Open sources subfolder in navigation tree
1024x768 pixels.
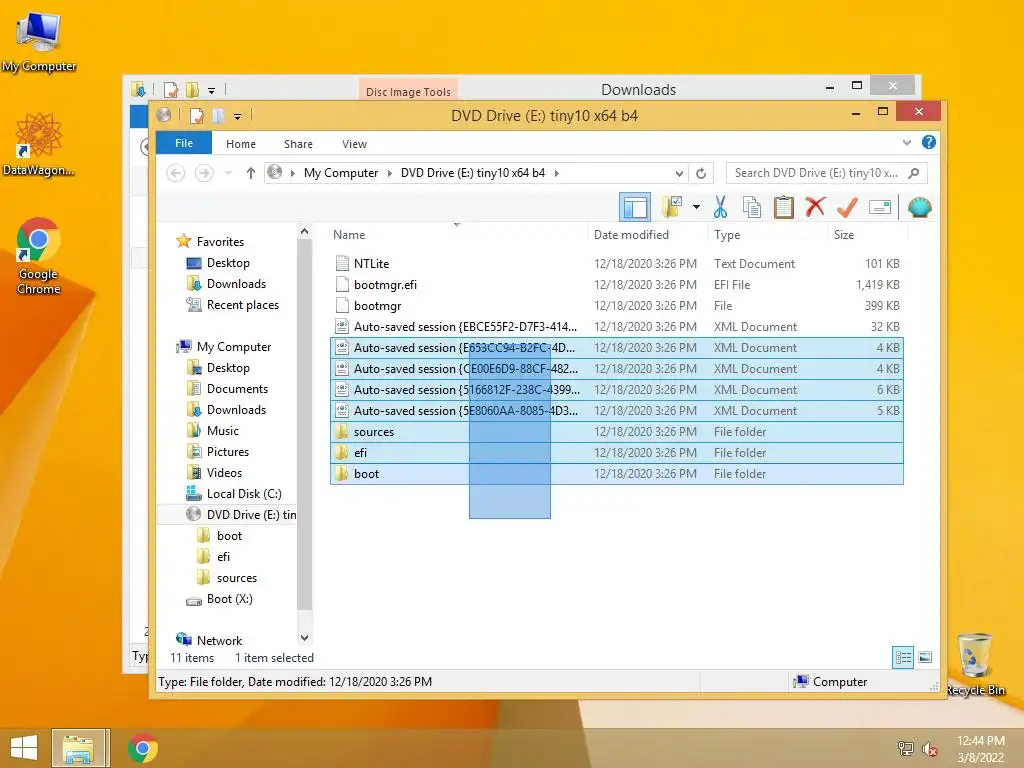[236, 578]
